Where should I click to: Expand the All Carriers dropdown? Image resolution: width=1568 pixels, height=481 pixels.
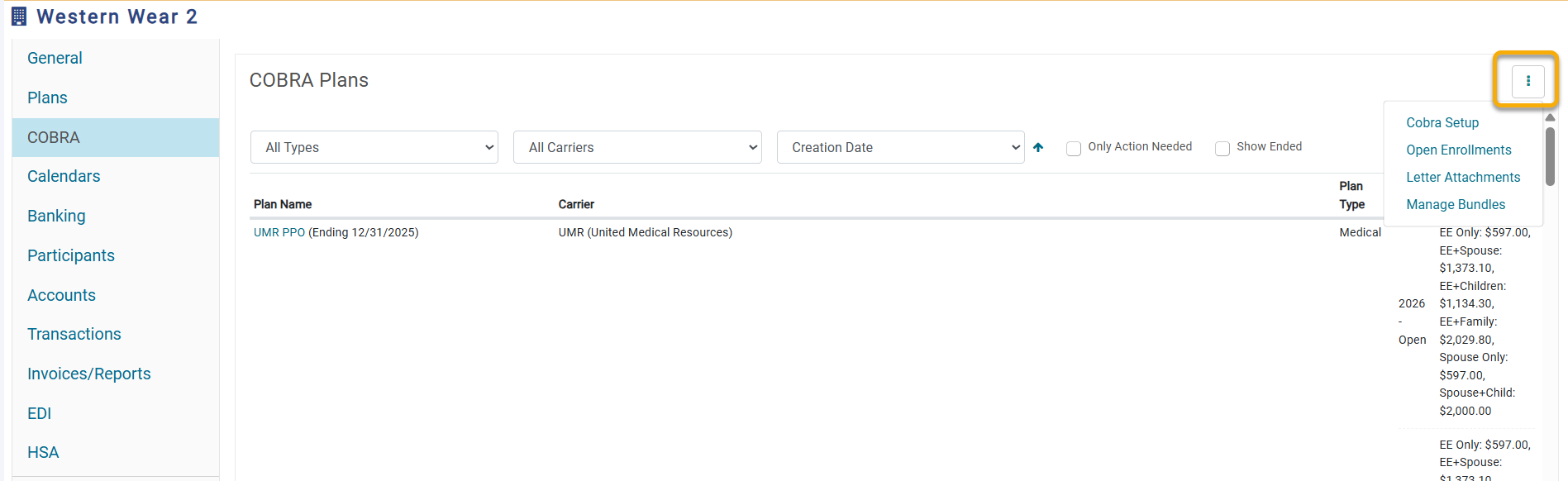637,147
